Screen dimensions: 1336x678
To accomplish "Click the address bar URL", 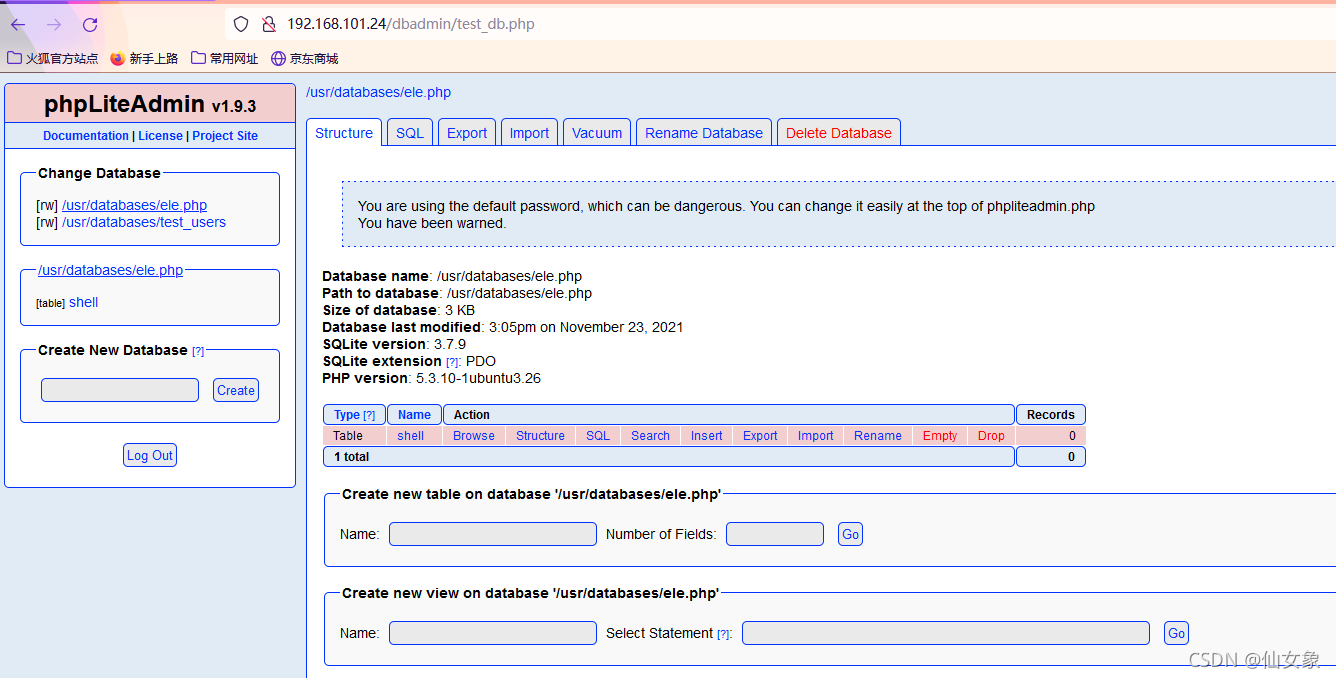I will coord(410,24).
